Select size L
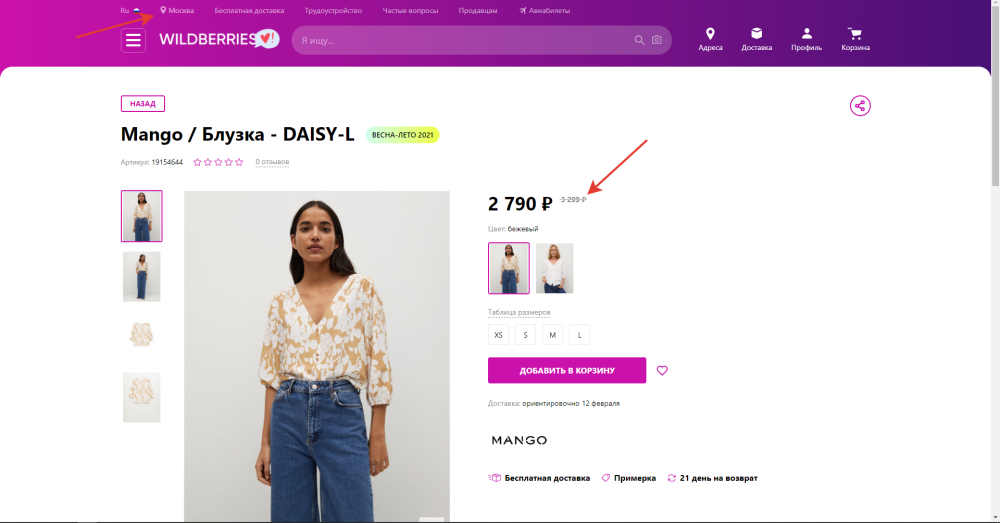 [x=580, y=335]
